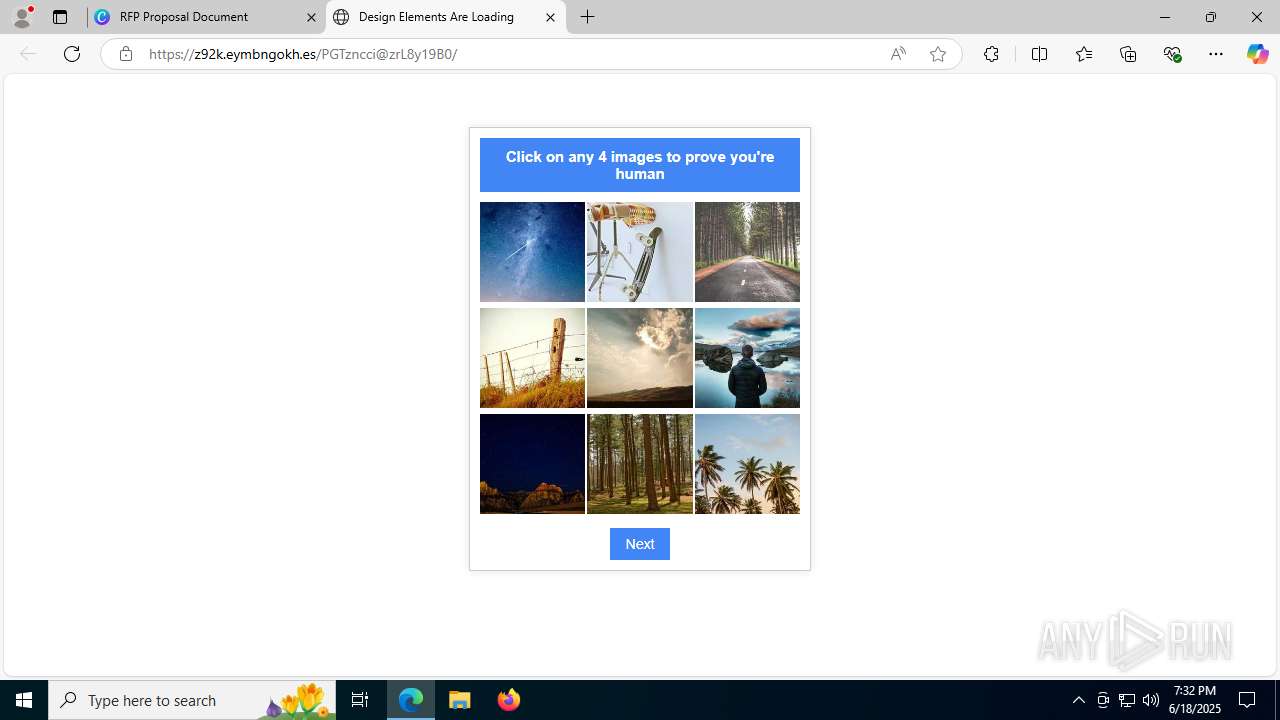Select the cloudy sunset sky image
1280x720 pixels.
[640, 358]
